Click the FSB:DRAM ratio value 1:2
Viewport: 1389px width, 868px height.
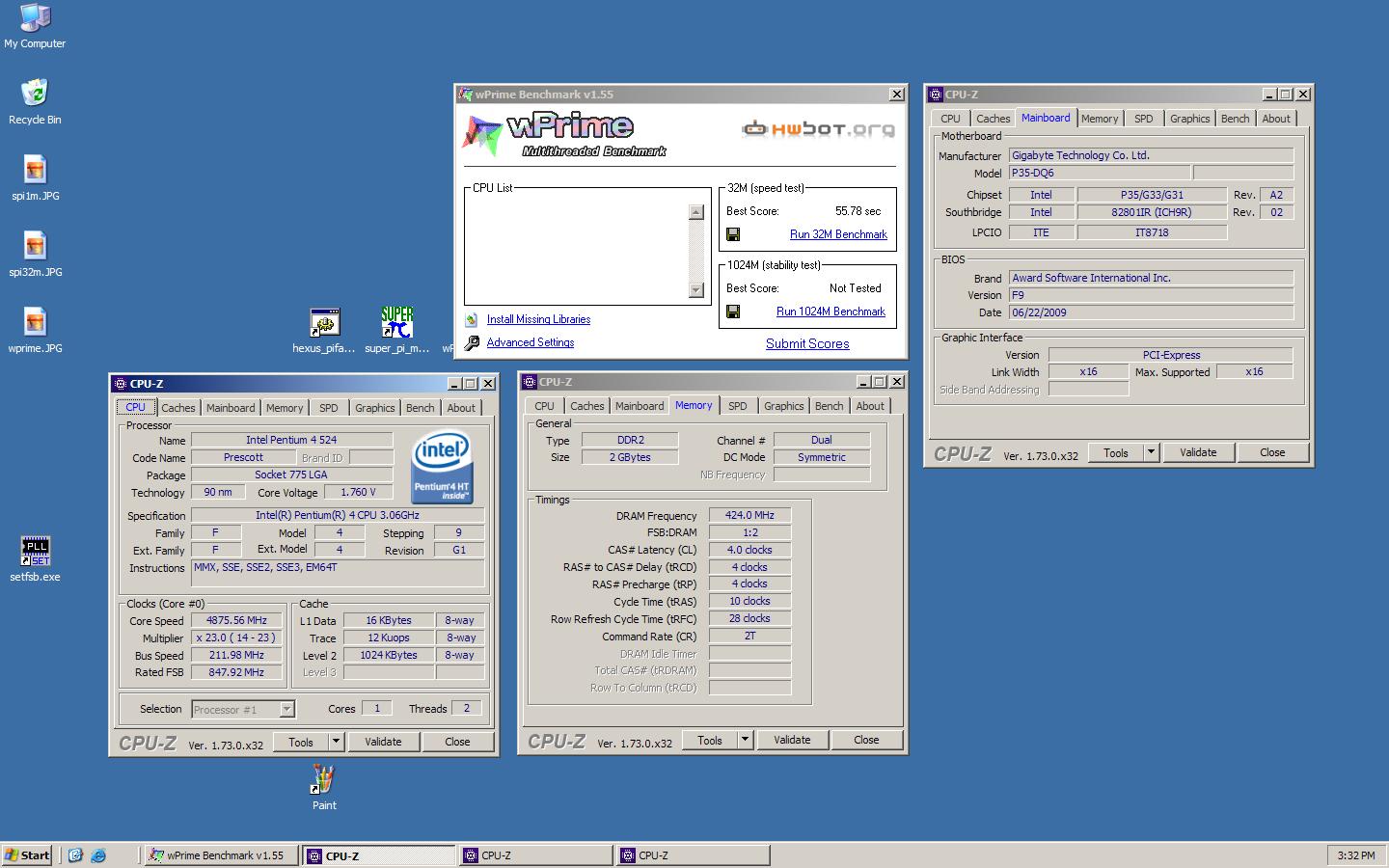click(x=749, y=532)
